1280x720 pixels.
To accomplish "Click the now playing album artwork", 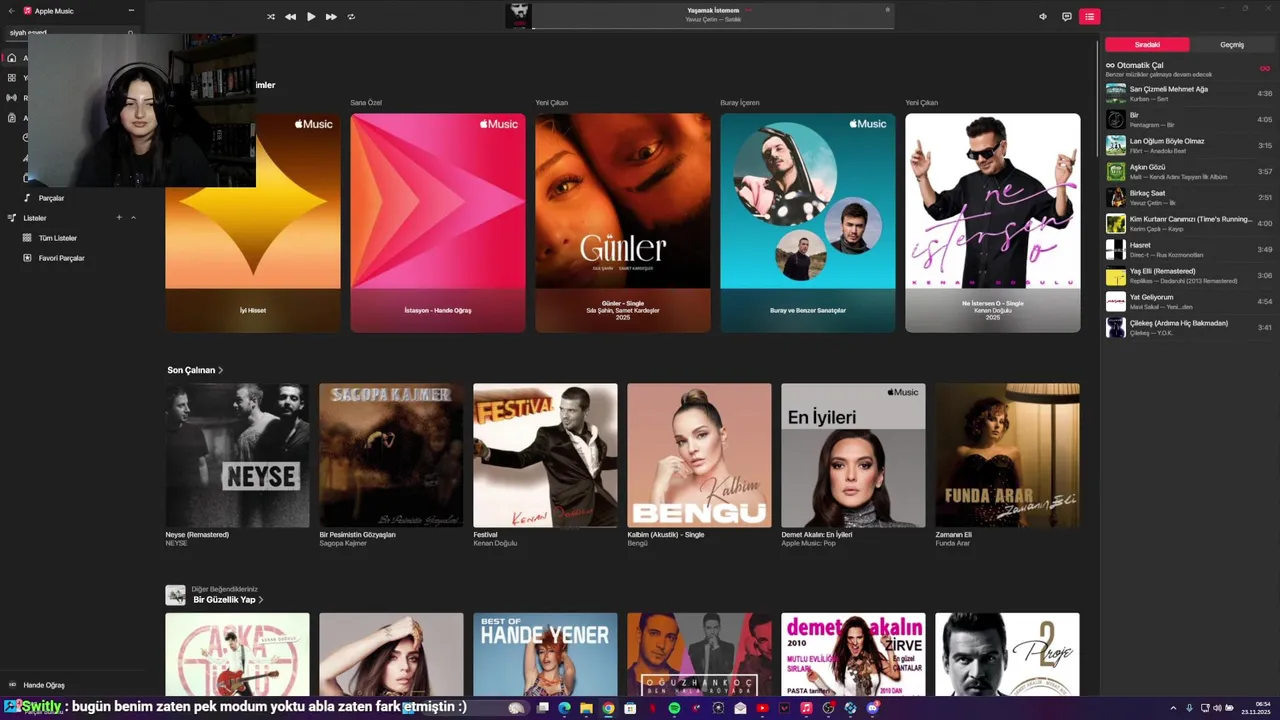I will tap(518, 15).
